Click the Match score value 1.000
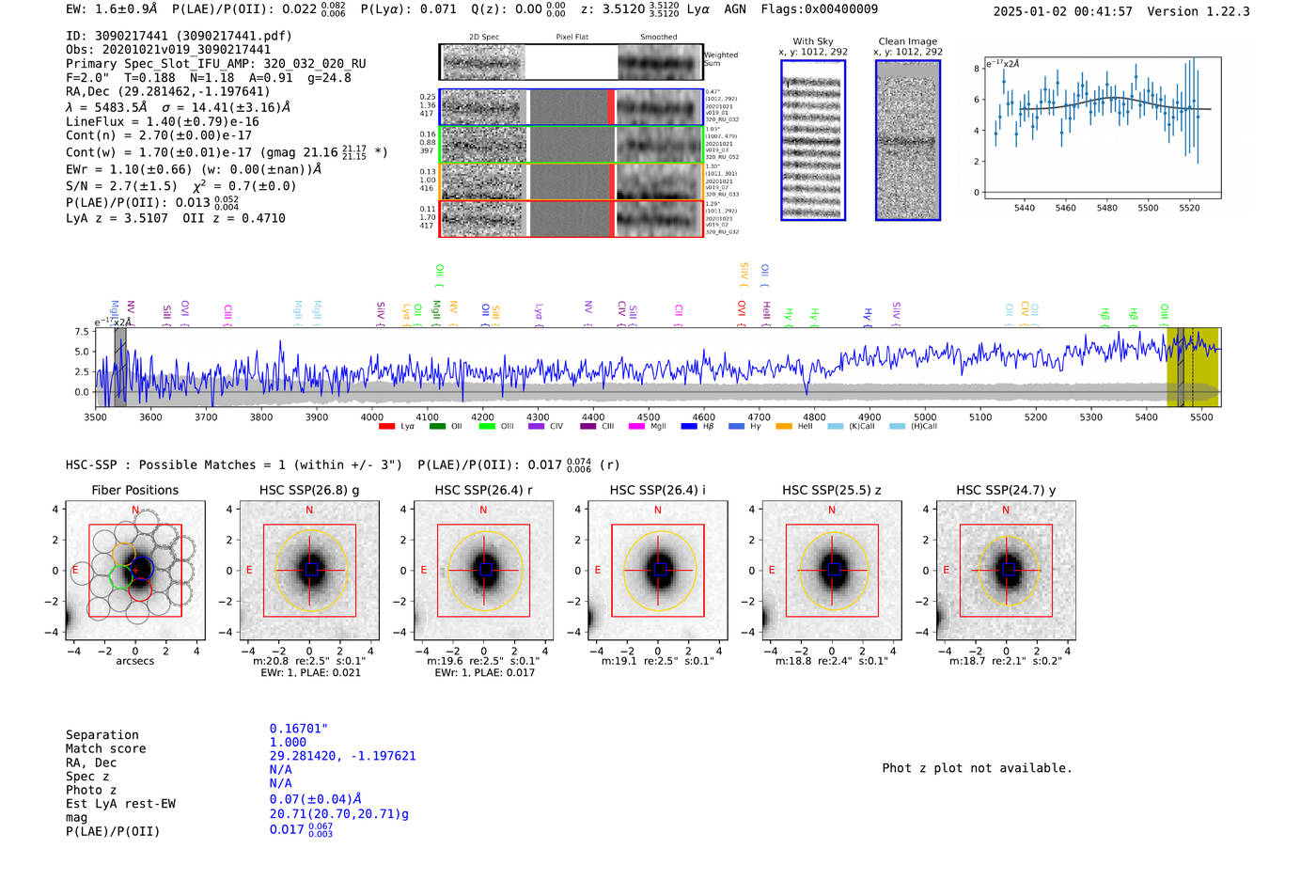 pyautogui.click(x=288, y=743)
